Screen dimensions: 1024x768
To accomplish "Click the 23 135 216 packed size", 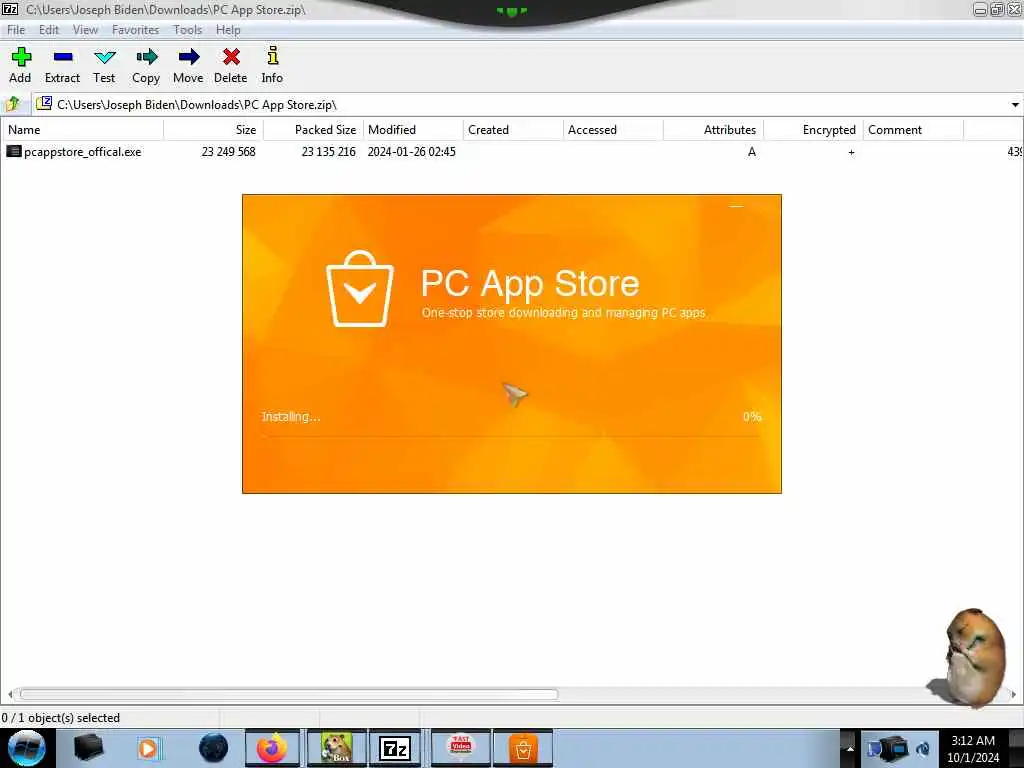I will (x=328, y=152).
